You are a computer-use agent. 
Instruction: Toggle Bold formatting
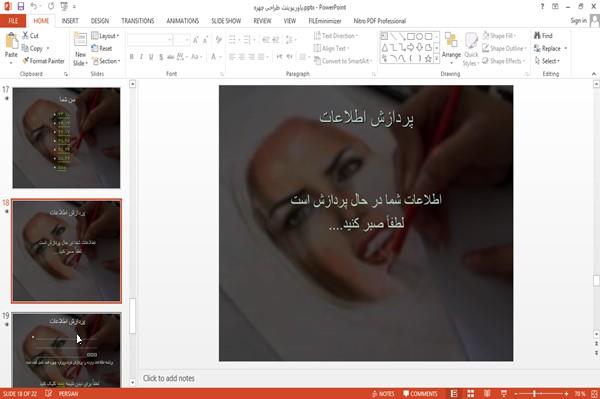132,57
